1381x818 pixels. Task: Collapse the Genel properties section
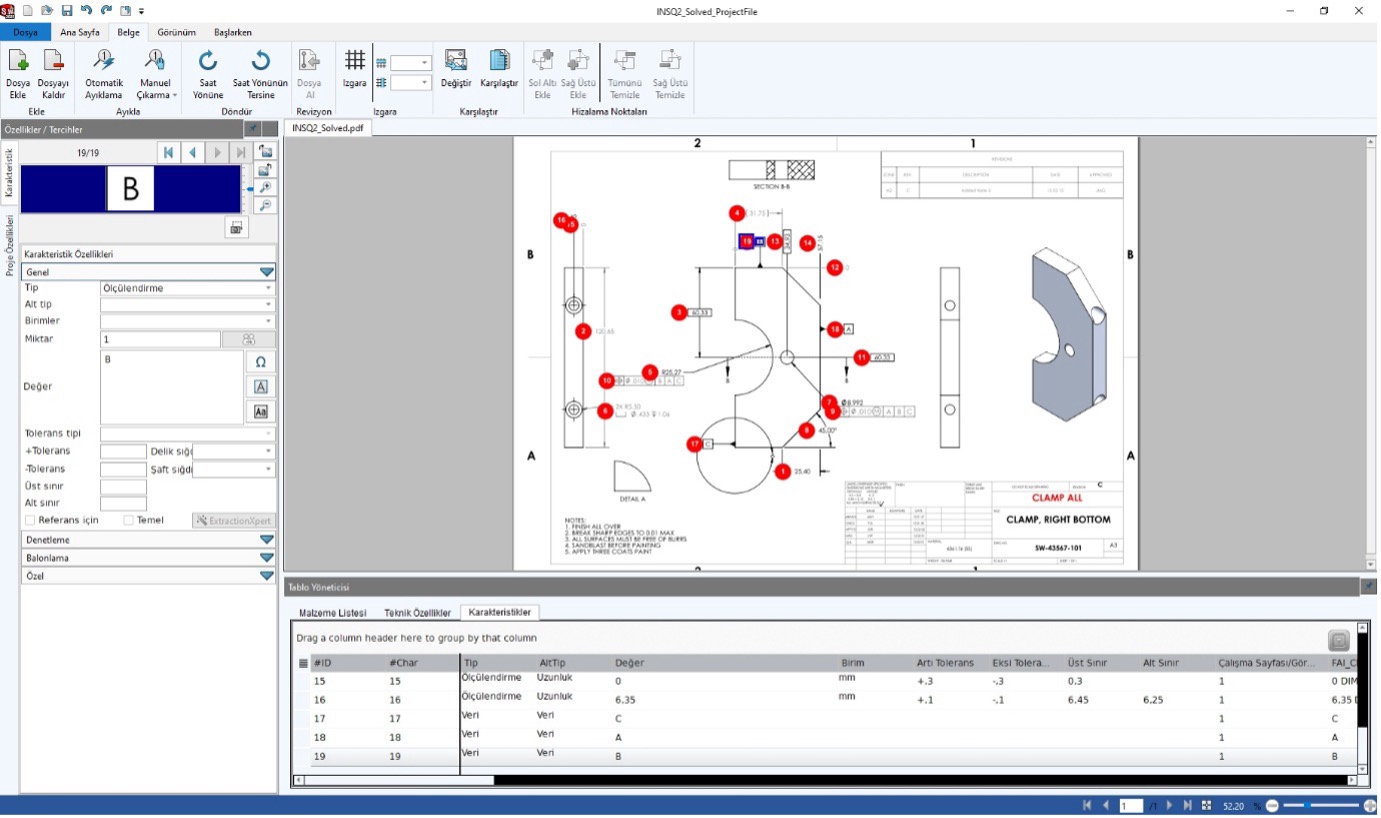[266, 271]
